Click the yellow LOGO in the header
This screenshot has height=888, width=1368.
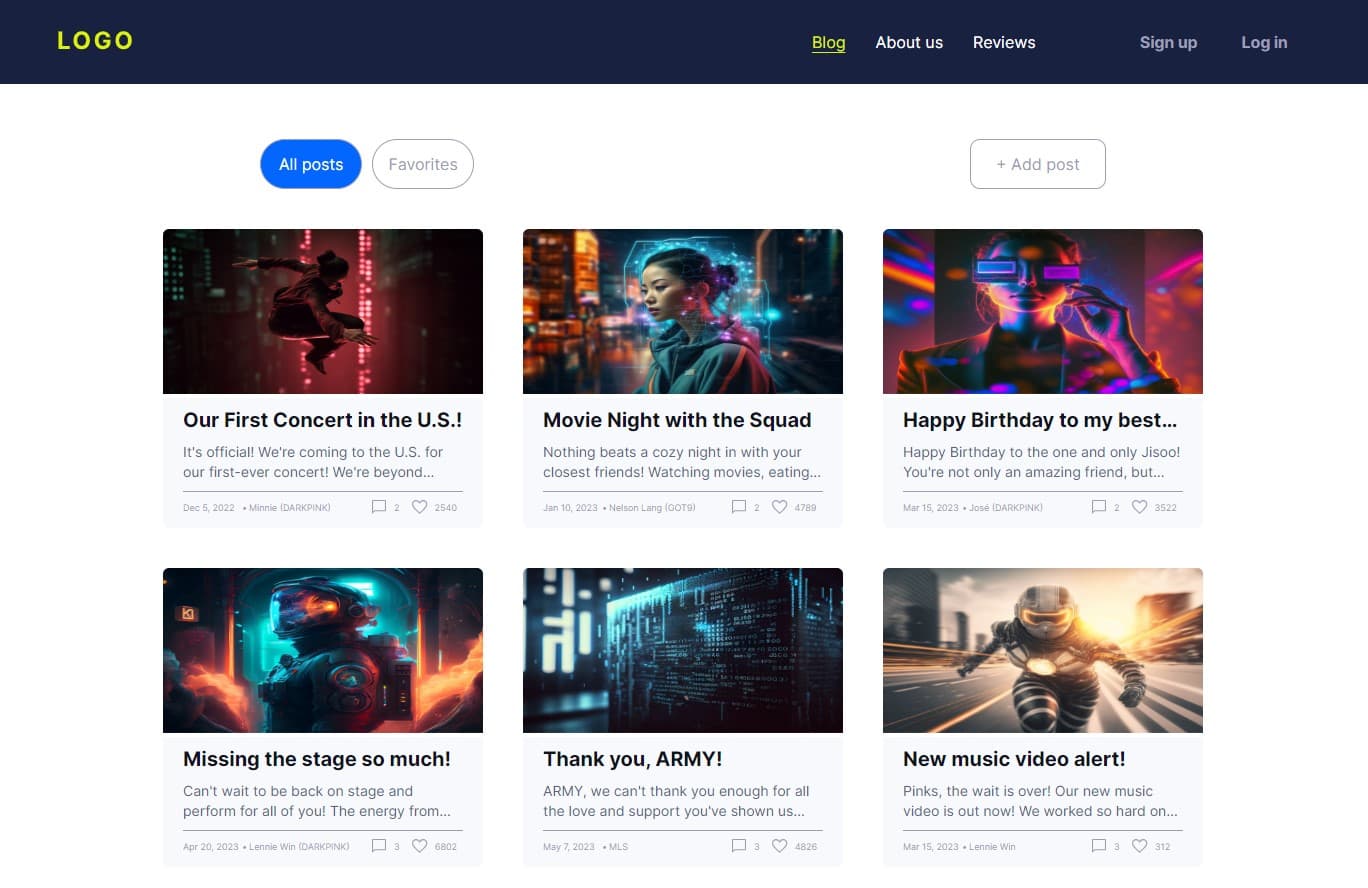(95, 41)
